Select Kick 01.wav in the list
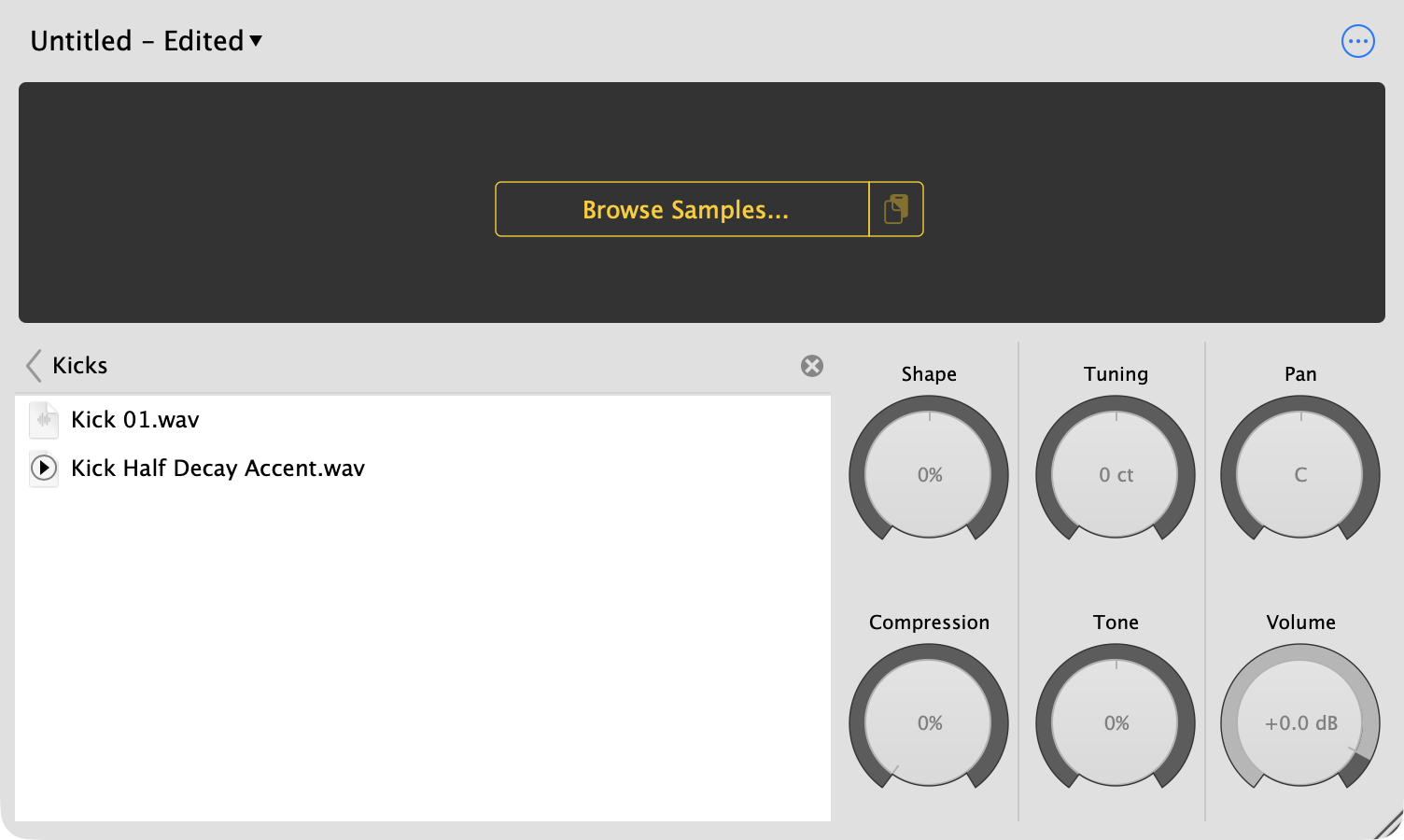Image resolution: width=1404 pixels, height=840 pixels. click(423, 420)
